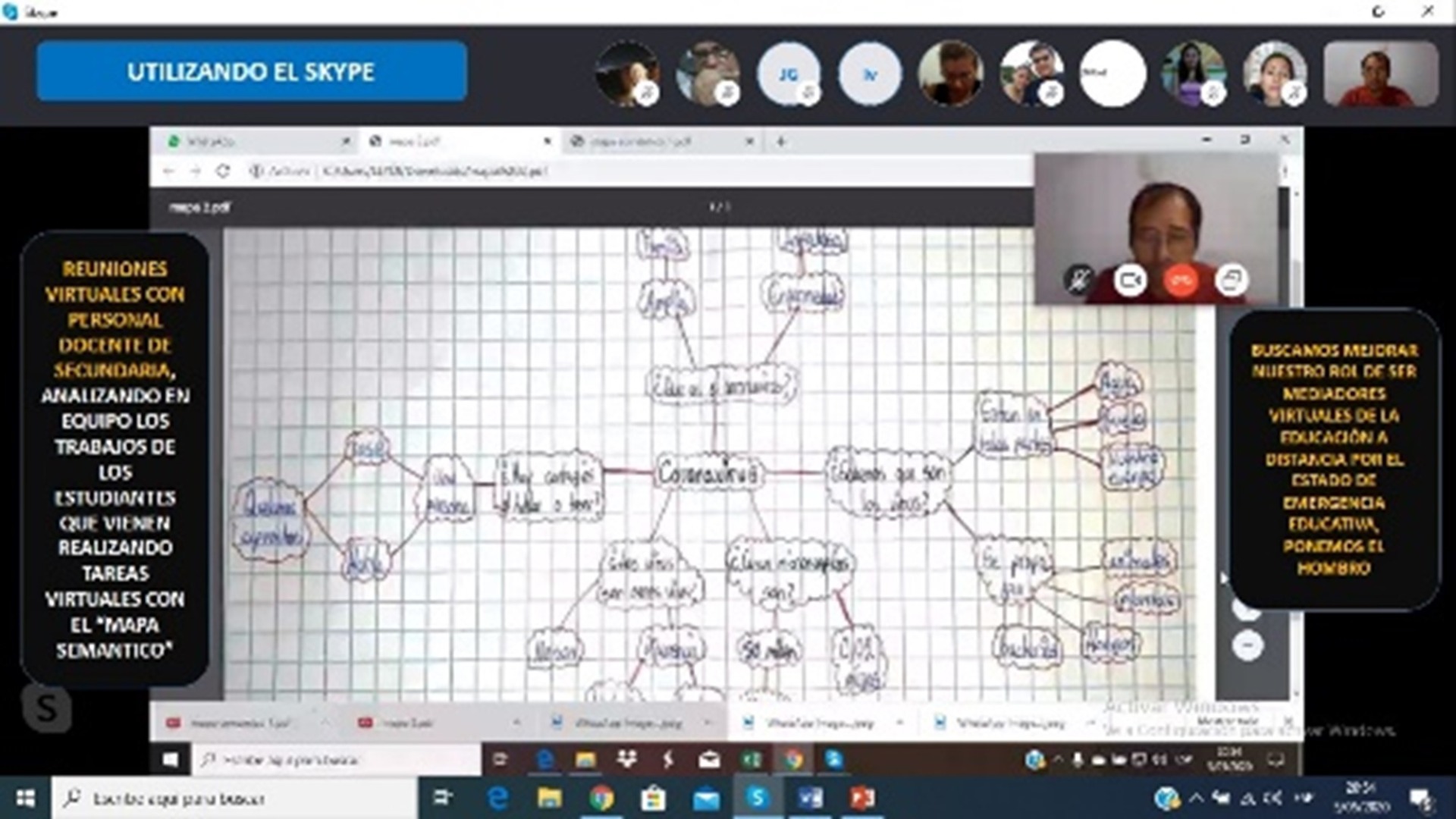Open the red-shirt participant video tile

(x=1380, y=74)
